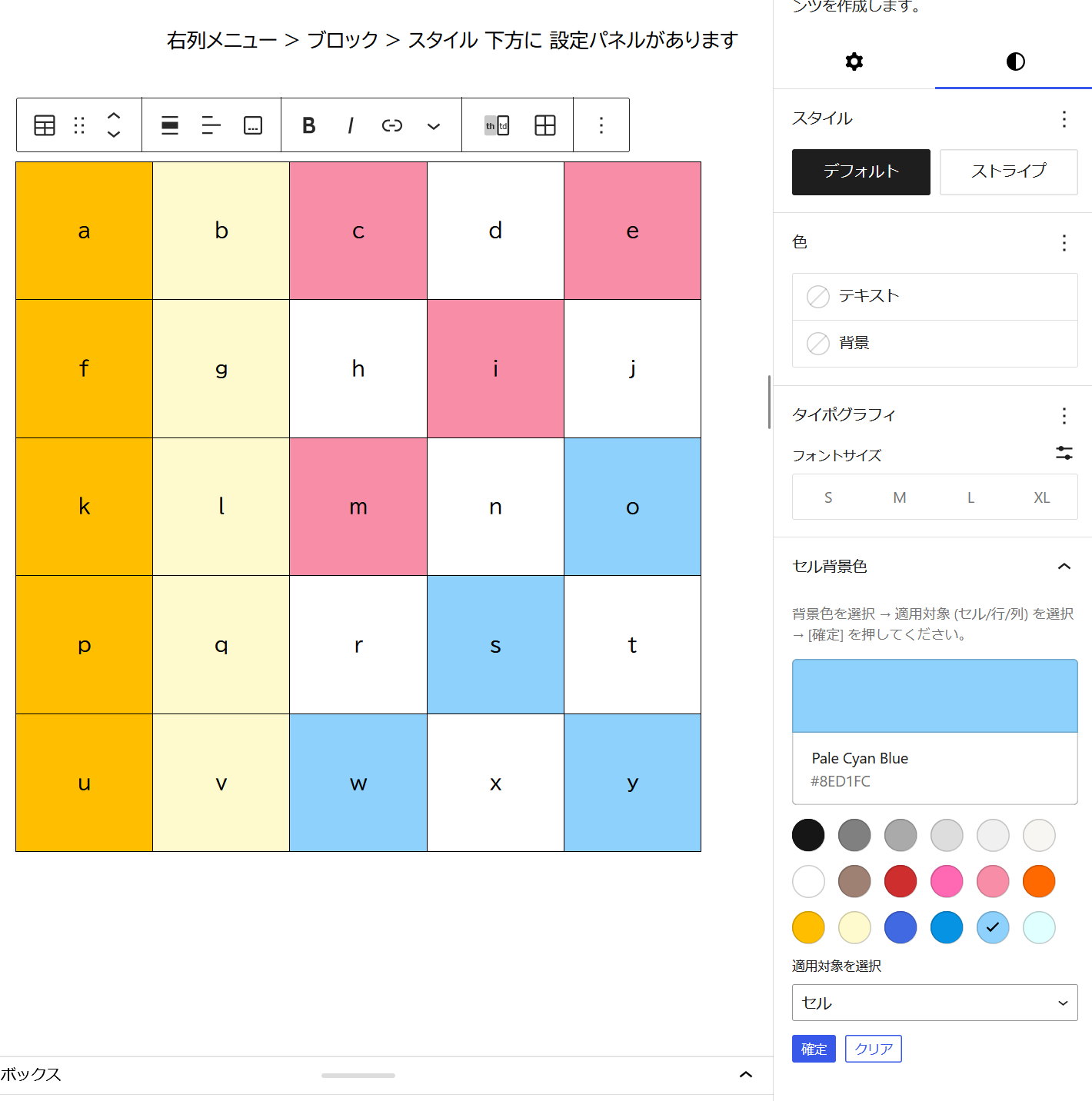The image size is (1092, 1101).
Task: Open the 適用対象を選択 dropdown showing セル
Action: 935,1003
